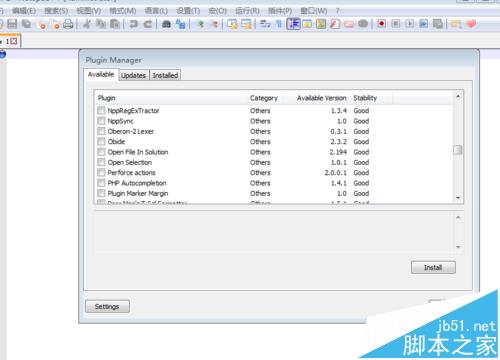Open the 宏(O) menu
The image size is (500, 360).
pos(218,11)
